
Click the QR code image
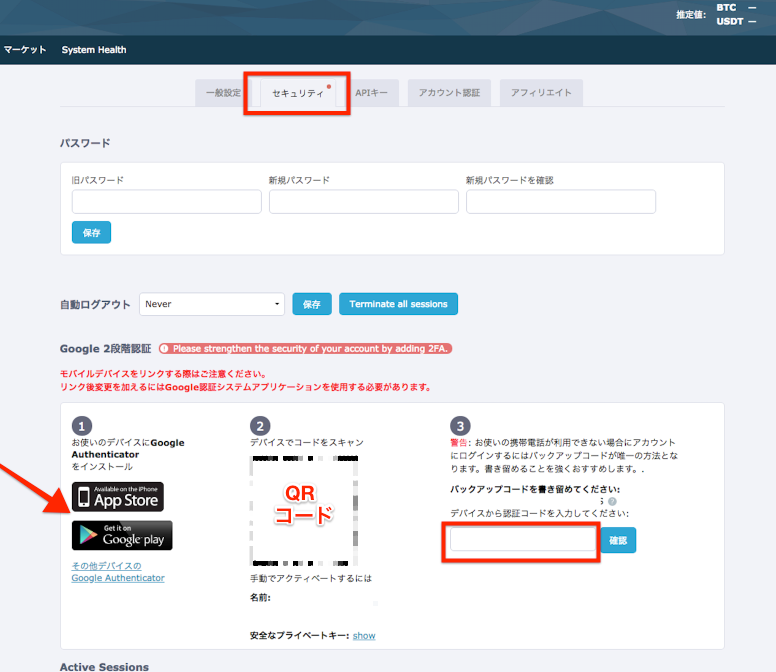click(x=304, y=511)
